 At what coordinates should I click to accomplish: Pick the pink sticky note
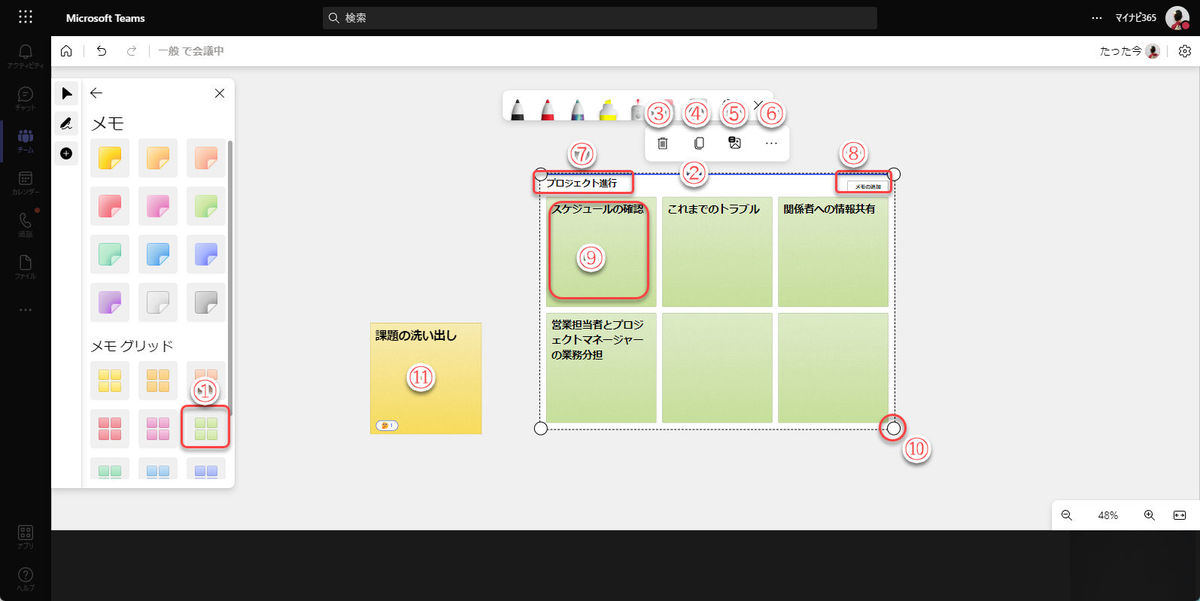(158, 206)
